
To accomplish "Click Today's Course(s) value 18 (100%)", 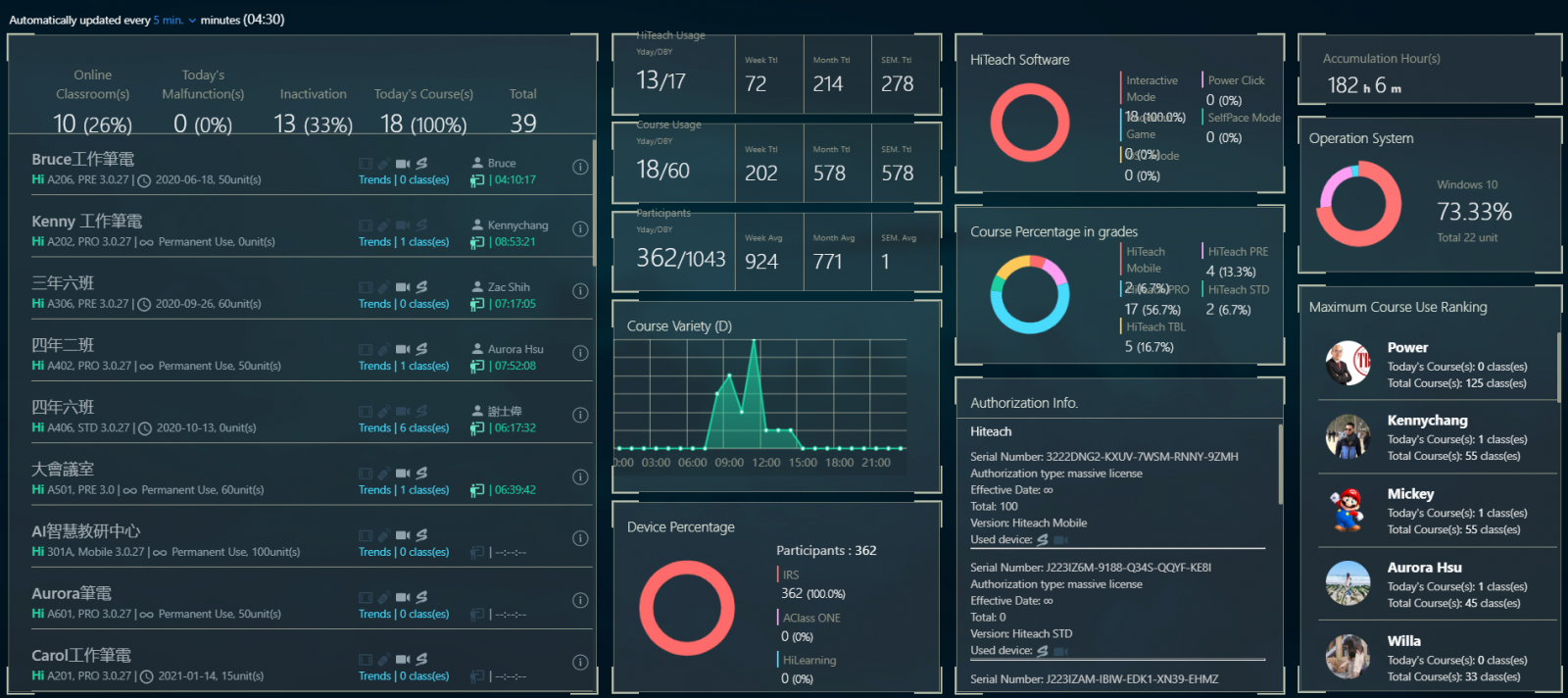I will point(423,125).
